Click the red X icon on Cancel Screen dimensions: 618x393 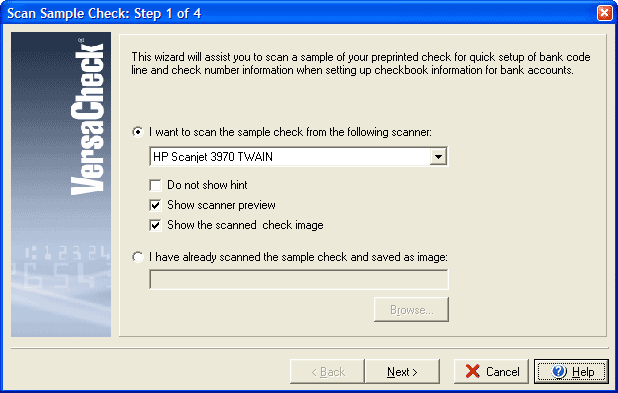pyautogui.click(x=472, y=371)
